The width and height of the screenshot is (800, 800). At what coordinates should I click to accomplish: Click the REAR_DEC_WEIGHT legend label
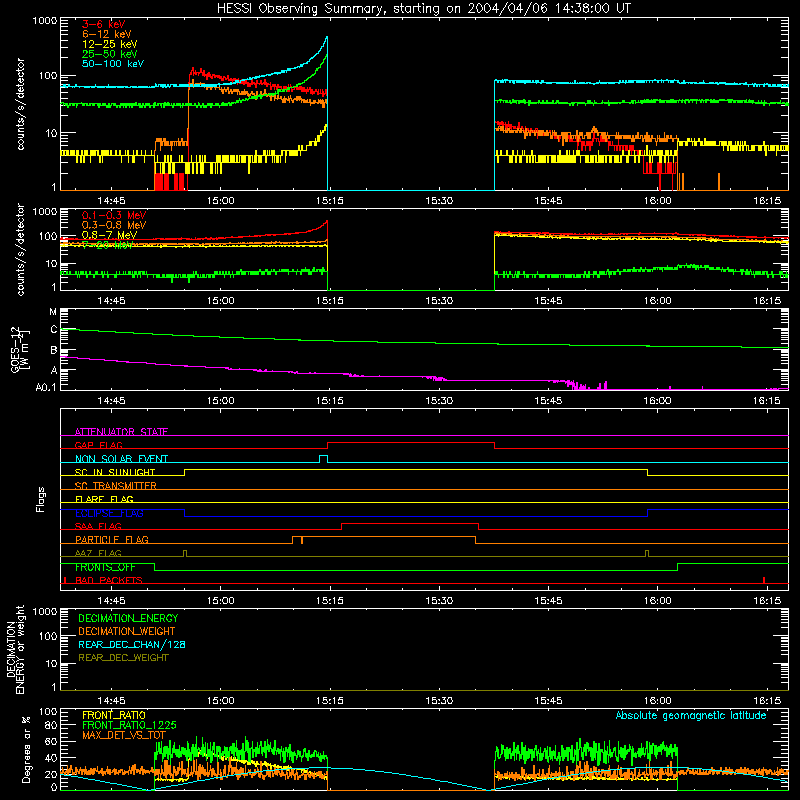pyautogui.click(x=123, y=658)
